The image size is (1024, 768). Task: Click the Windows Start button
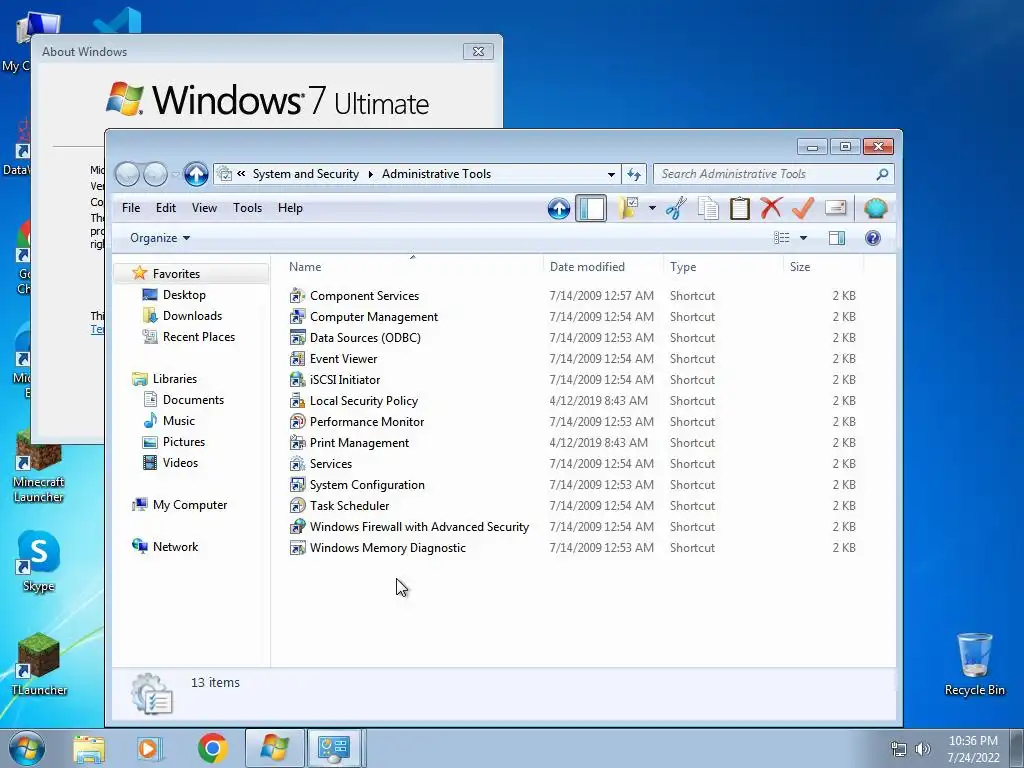point(27,748)
